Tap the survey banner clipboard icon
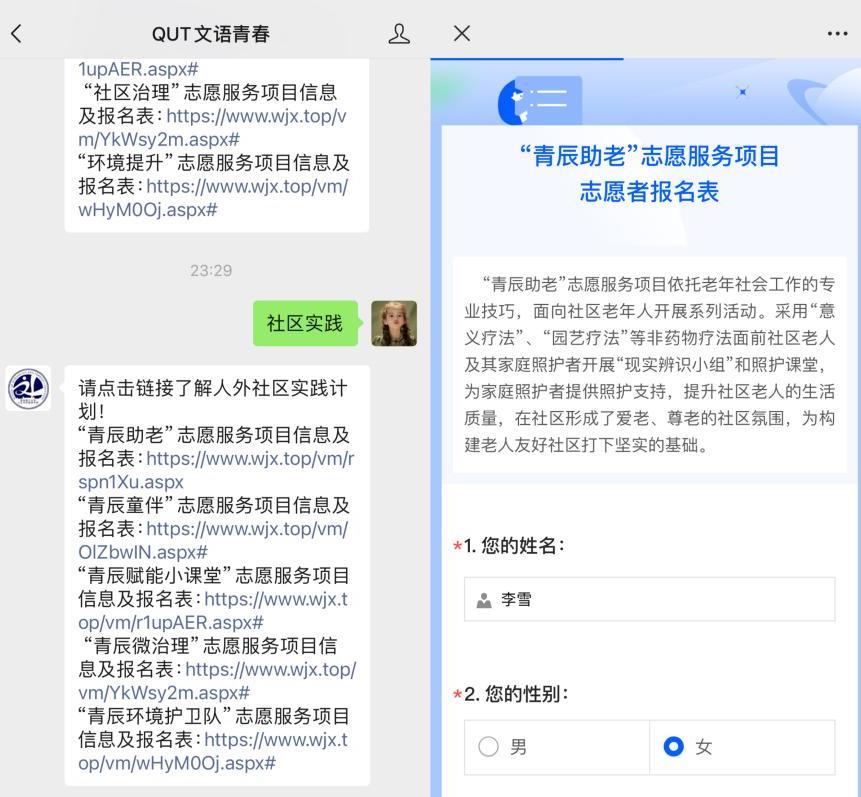Image resolution: width=861 pixels, height=797 pixels. (x=540, y=100)
